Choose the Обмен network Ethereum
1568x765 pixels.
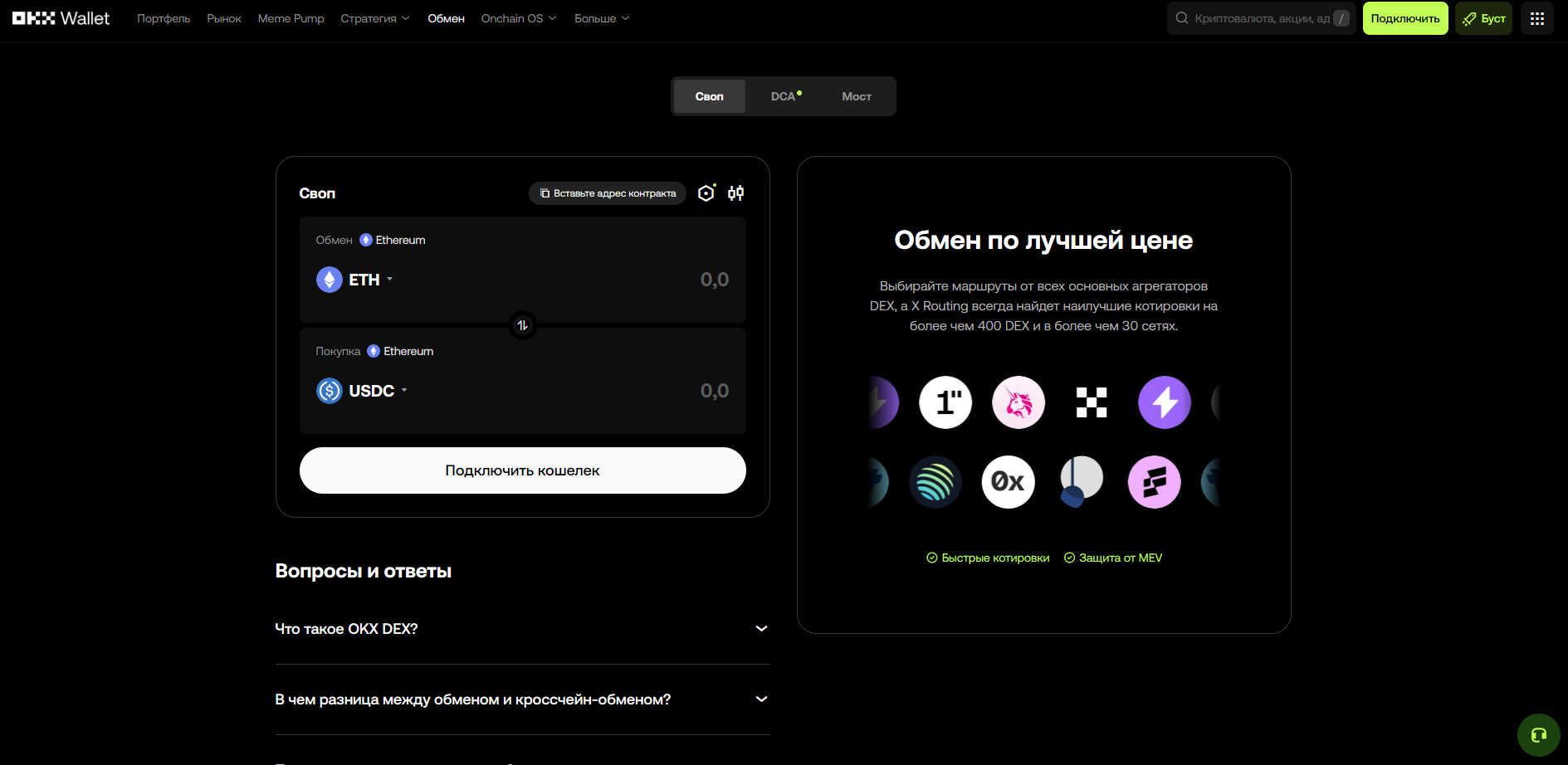click(393, 240)
